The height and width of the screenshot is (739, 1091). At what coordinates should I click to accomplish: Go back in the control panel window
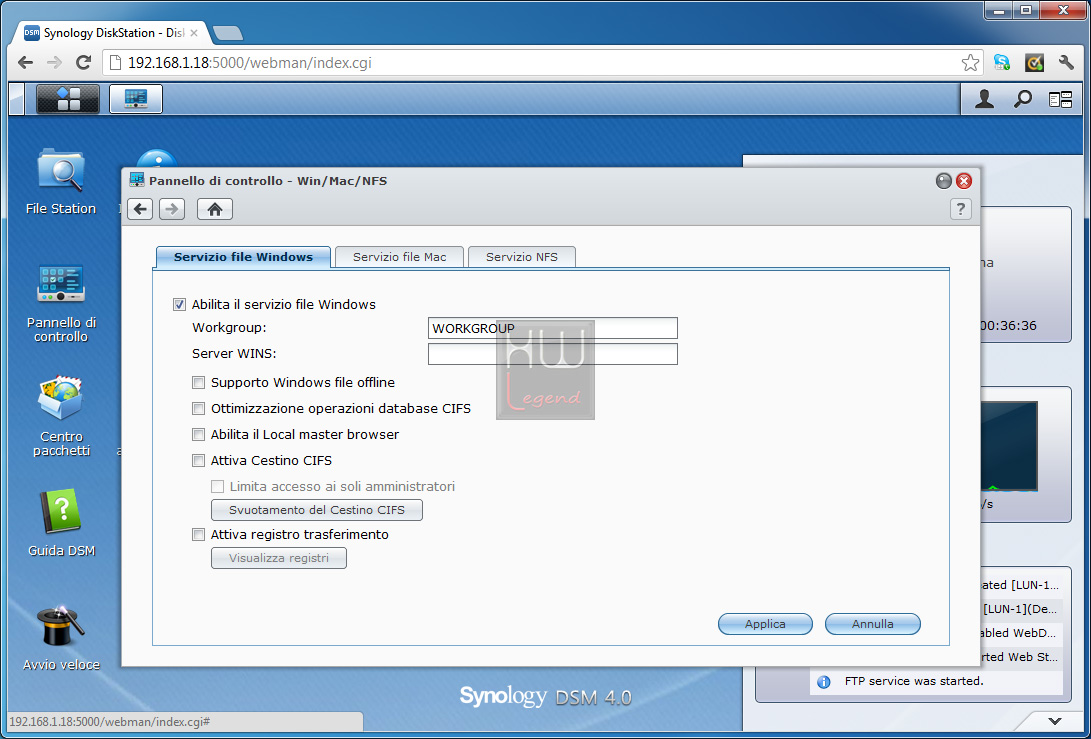[140, 209]
